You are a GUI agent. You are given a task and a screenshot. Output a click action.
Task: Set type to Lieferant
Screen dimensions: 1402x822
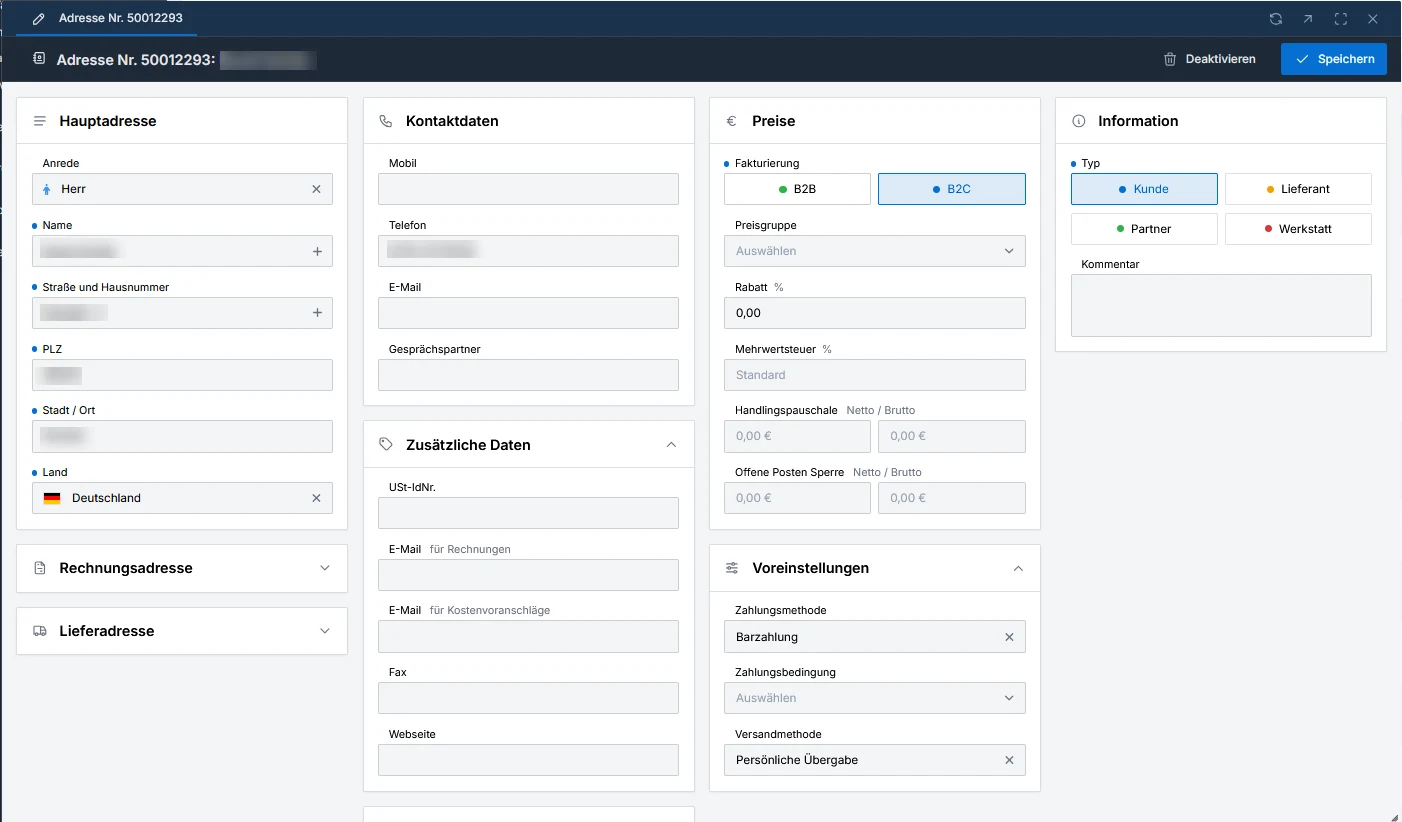pyautogui.click(x=1298, y=189)
